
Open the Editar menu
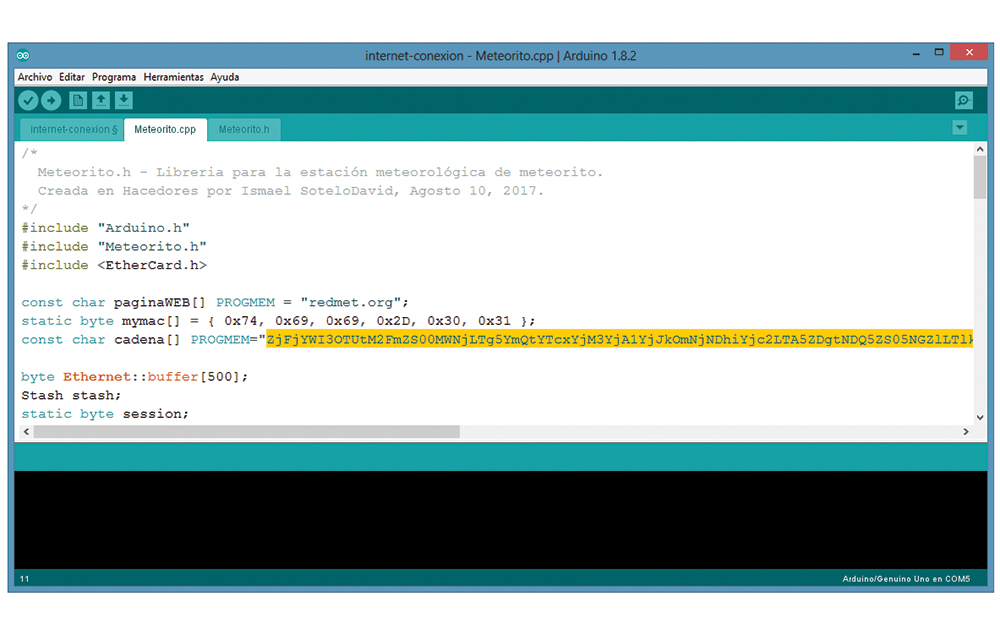(x=72, y=77)
